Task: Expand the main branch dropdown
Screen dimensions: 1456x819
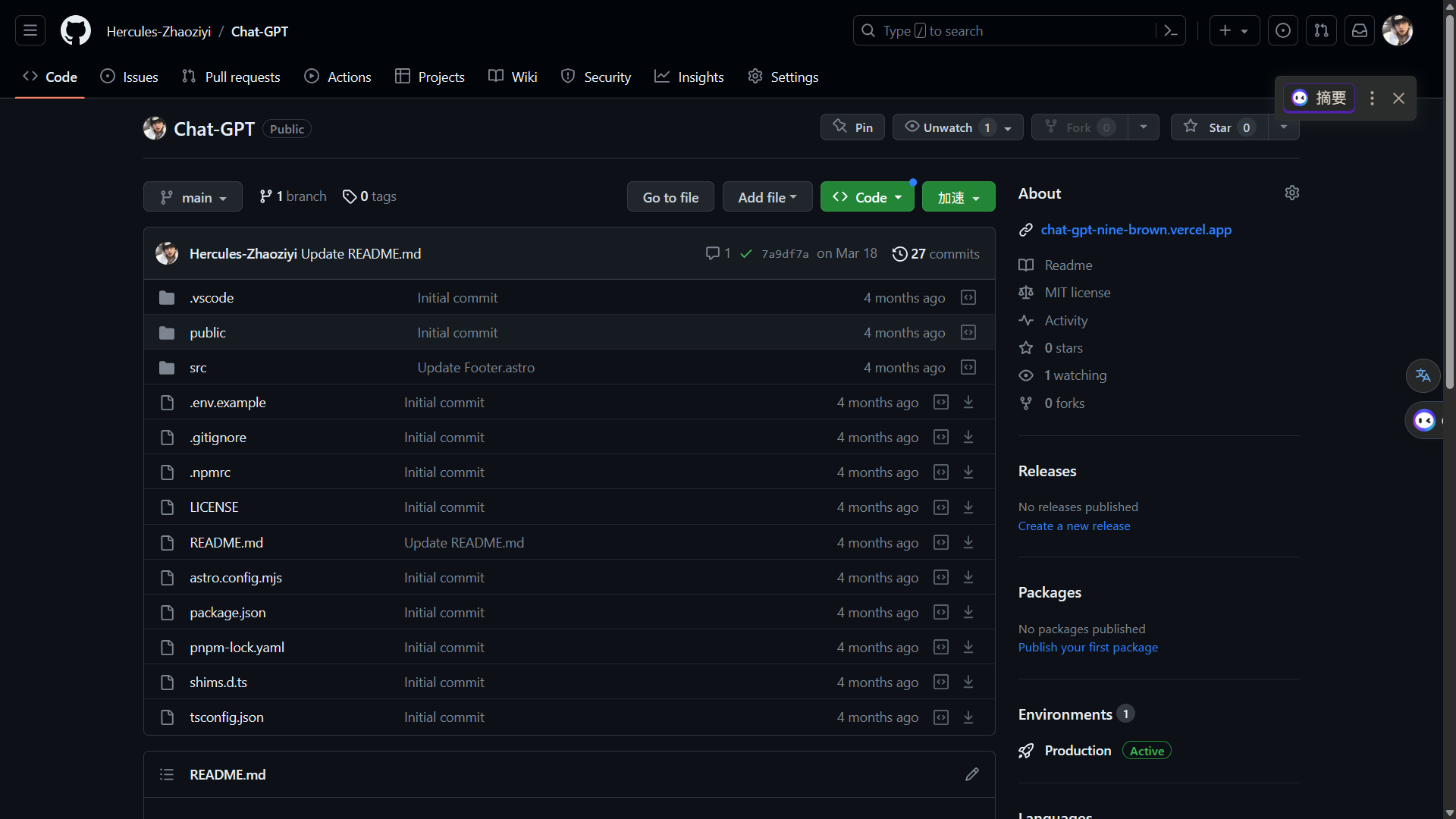Action: (193, 197)
